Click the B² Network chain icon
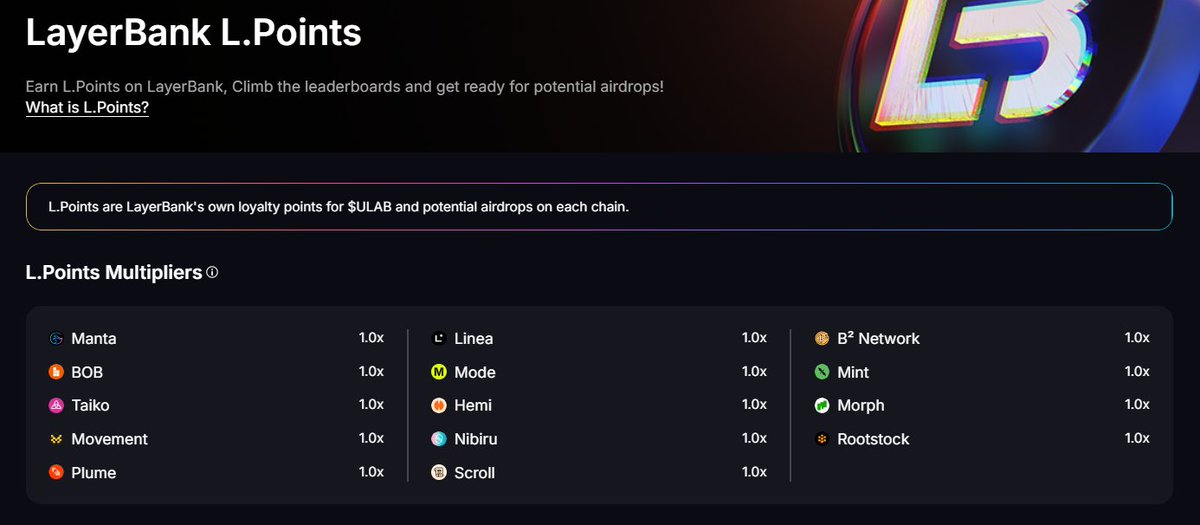 [822, 339]
